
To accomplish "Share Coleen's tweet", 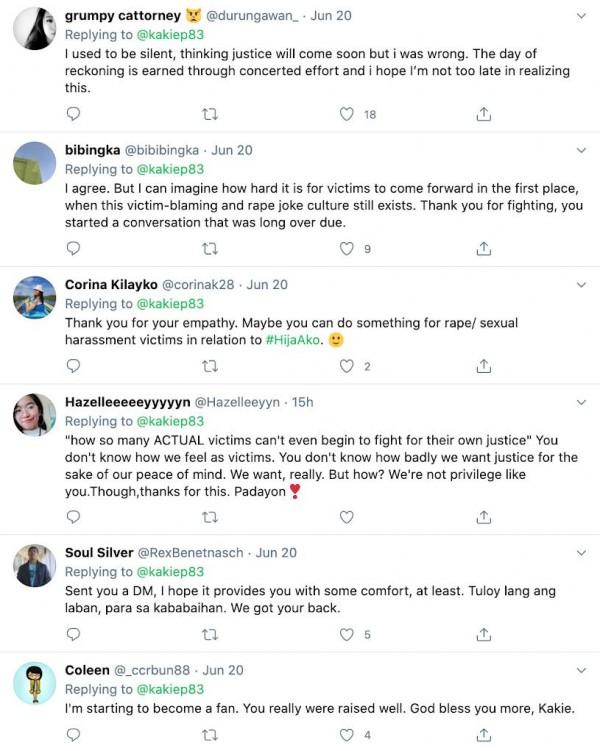I will [x=484, y=735].
